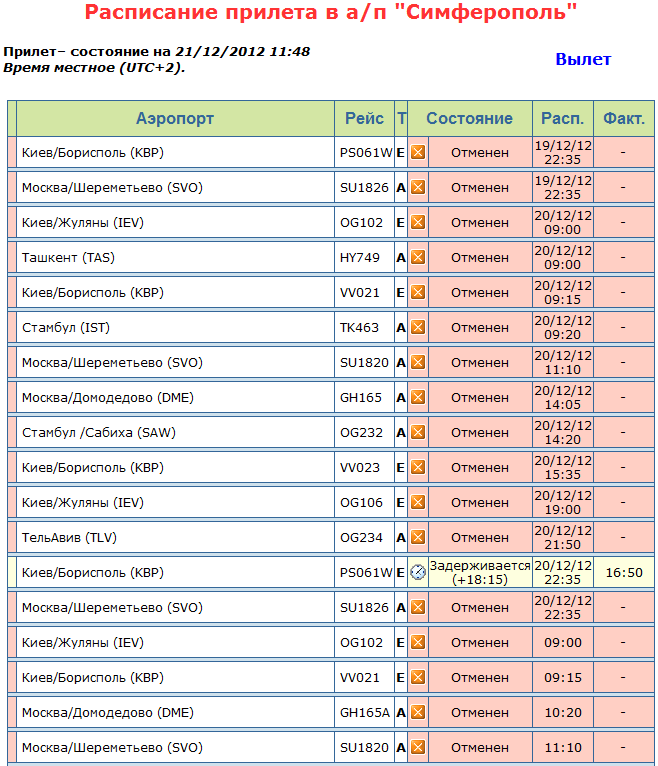The width and height of the screenshot is (658, 766).
Task: Click the cancelled icon for flight HY749
Action: 418,257
